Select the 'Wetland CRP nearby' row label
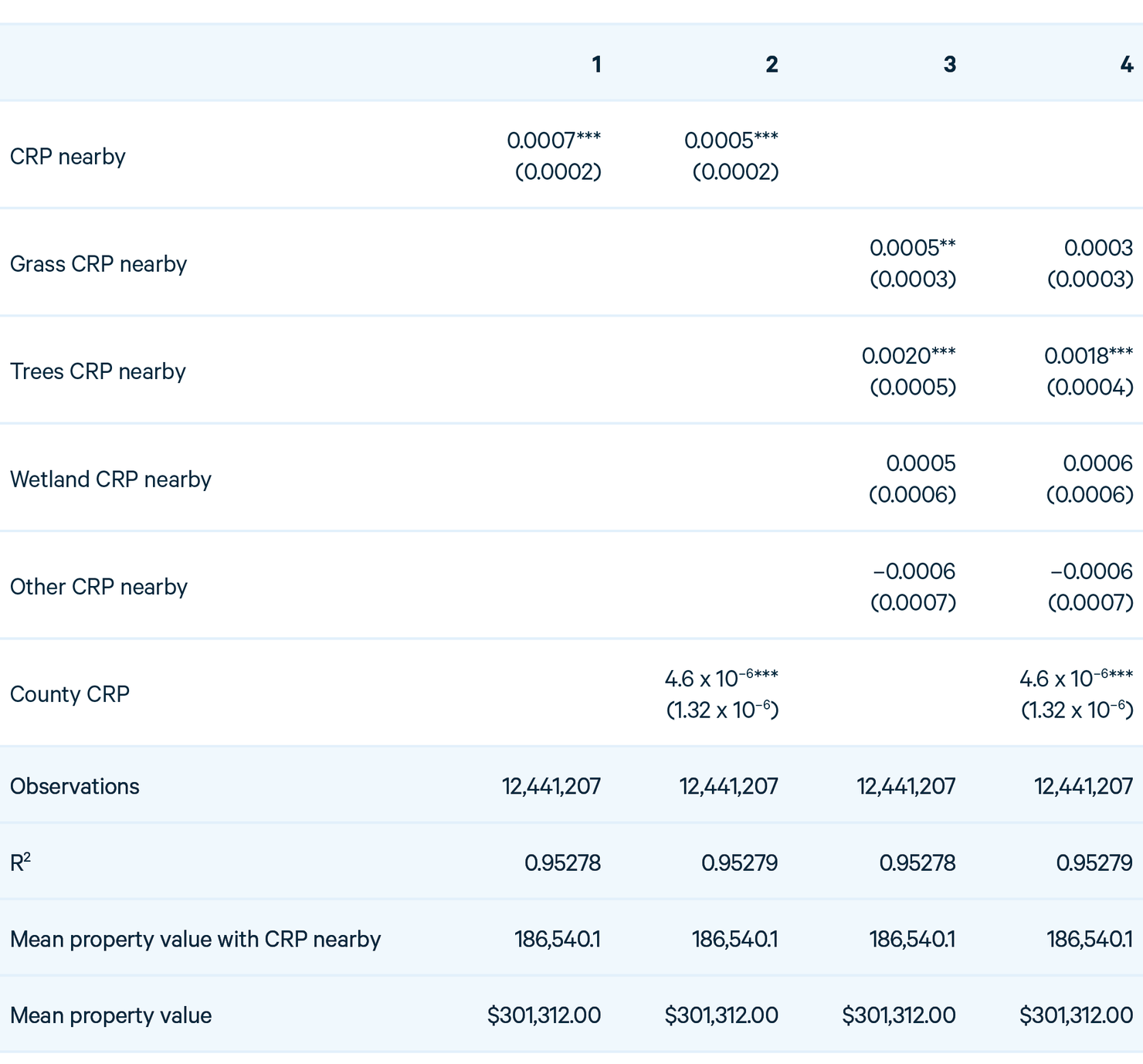This screenshot has height=1064, width=1143. click(x=110, y=479)
